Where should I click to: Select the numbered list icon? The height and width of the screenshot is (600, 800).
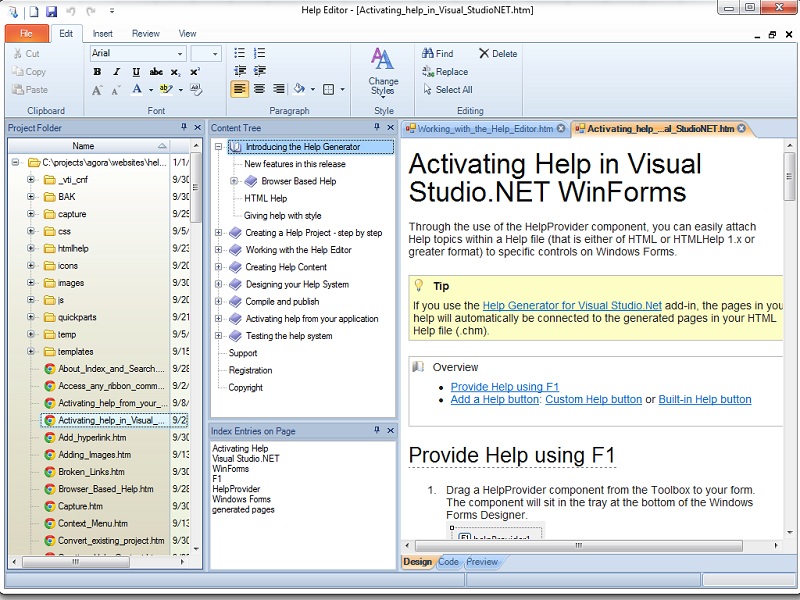coord(258,53)
